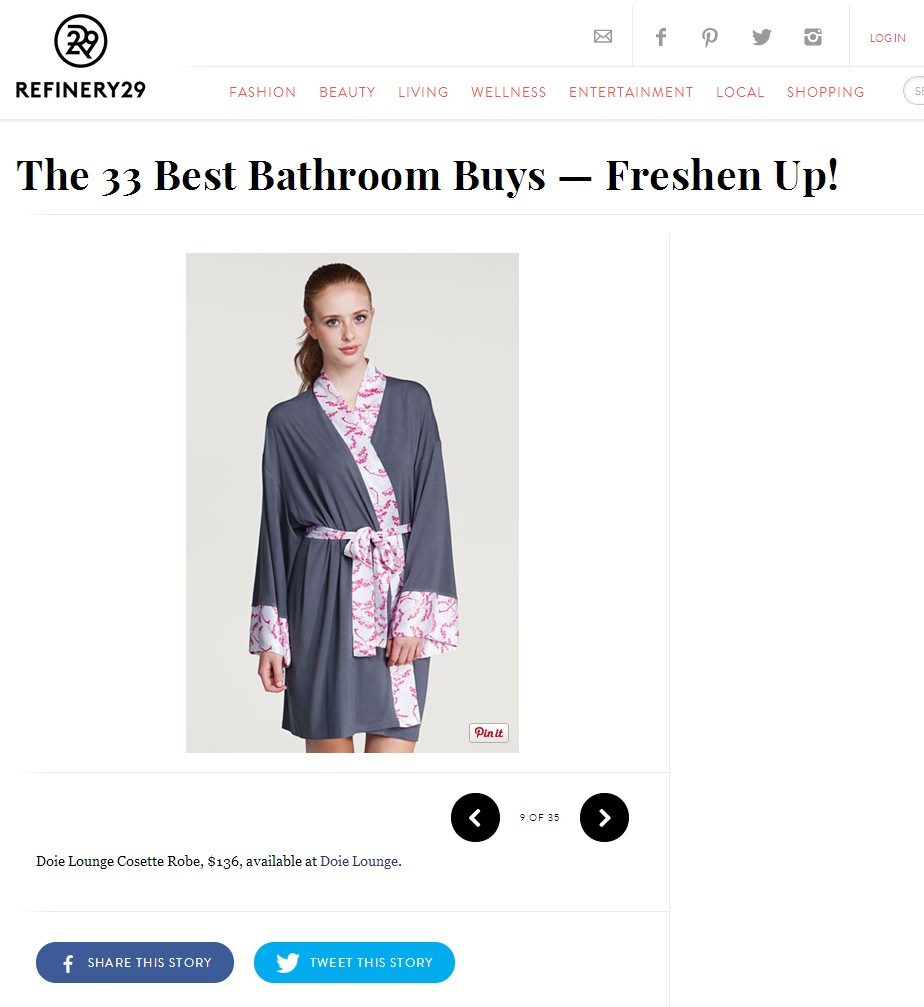The width and height of the screenshot is (924, 1007).
Task: Open the Pinterest icon in header
Action: coord(710,37)
